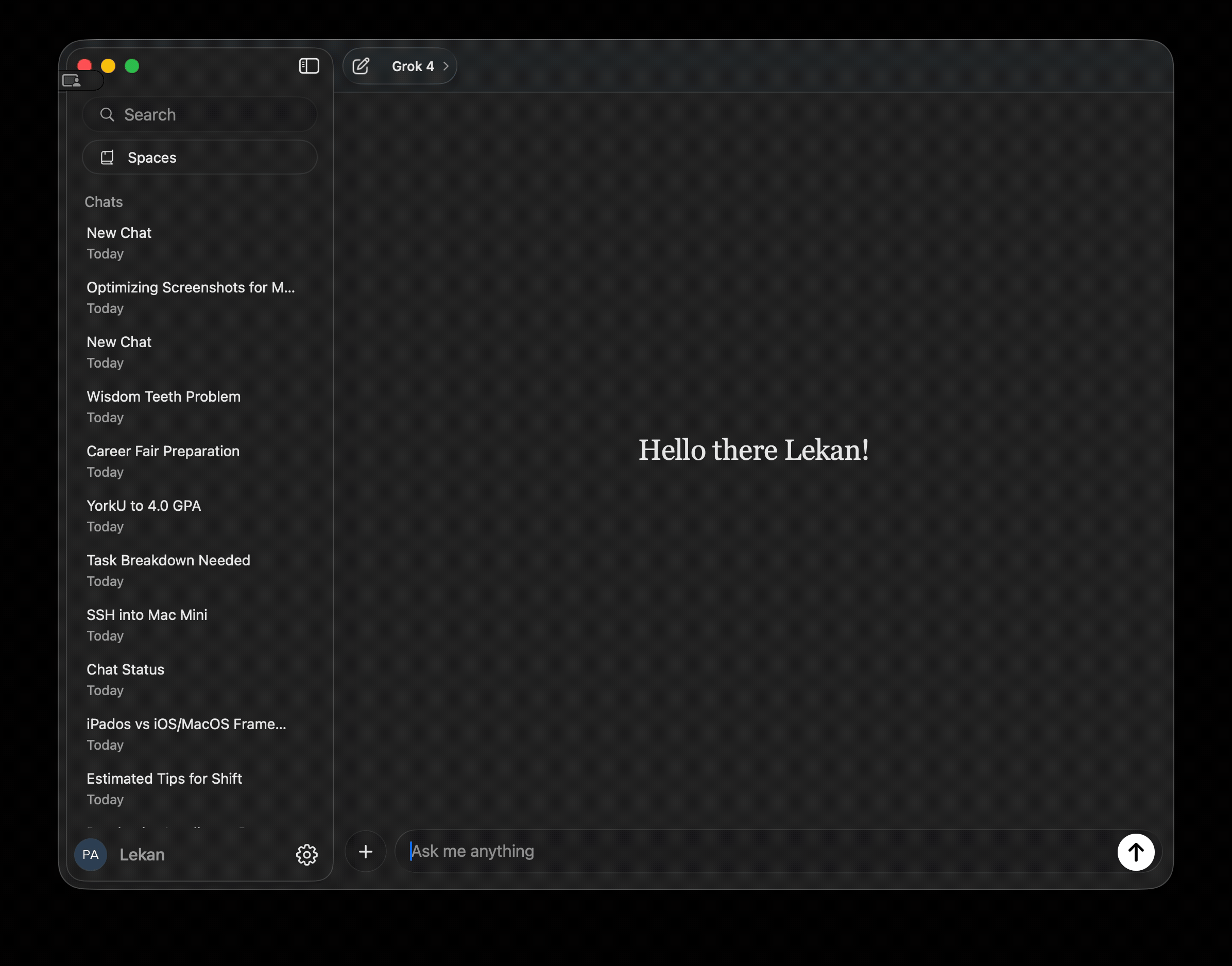The image size is (1232, 966).
Task: Focus the Search field
Action: point(200,115)
